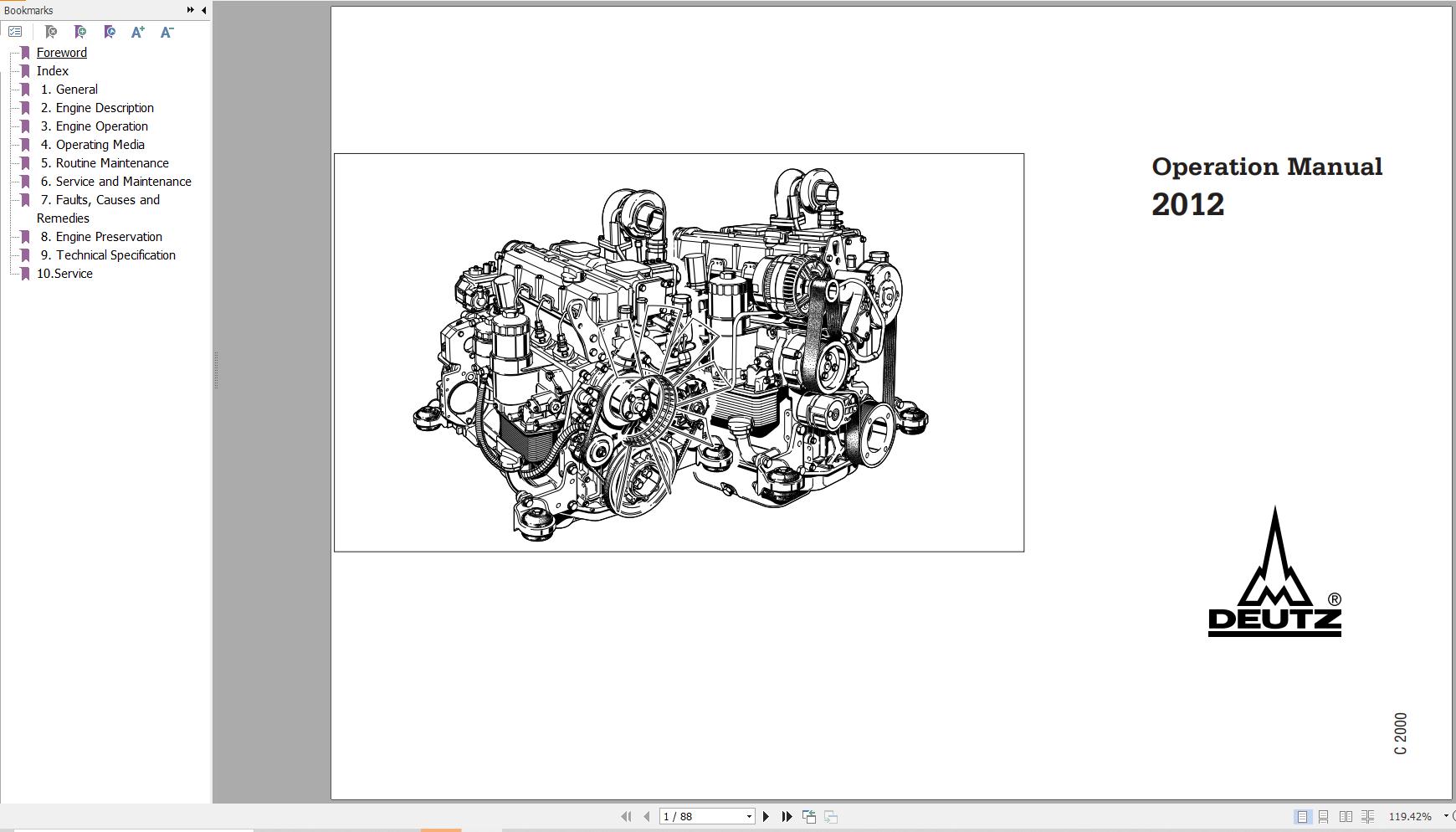Delete the selected bookmark

pos(52,32)
